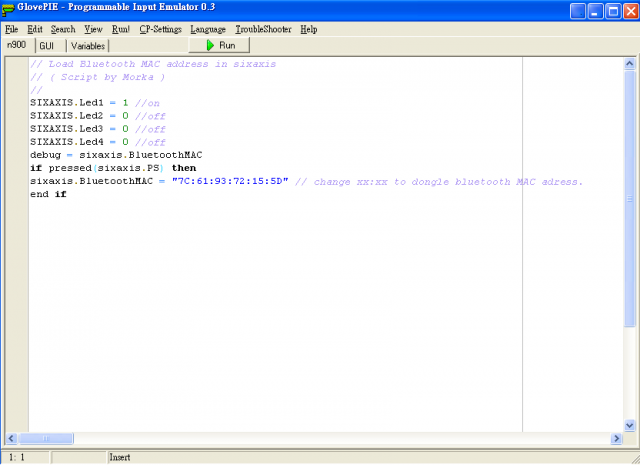Click the line 'SIXAXIS.Led1 = 1'
The image size is (640, 465).
[79, 103]
